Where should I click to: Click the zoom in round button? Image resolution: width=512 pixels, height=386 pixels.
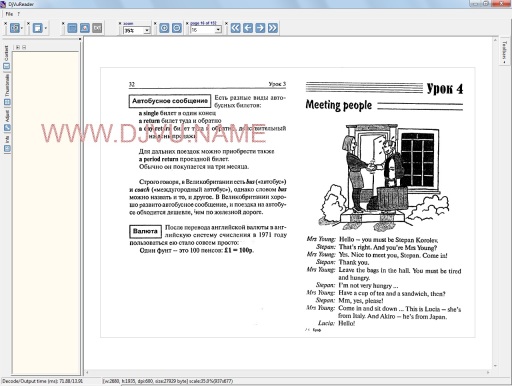coord(164,28)
